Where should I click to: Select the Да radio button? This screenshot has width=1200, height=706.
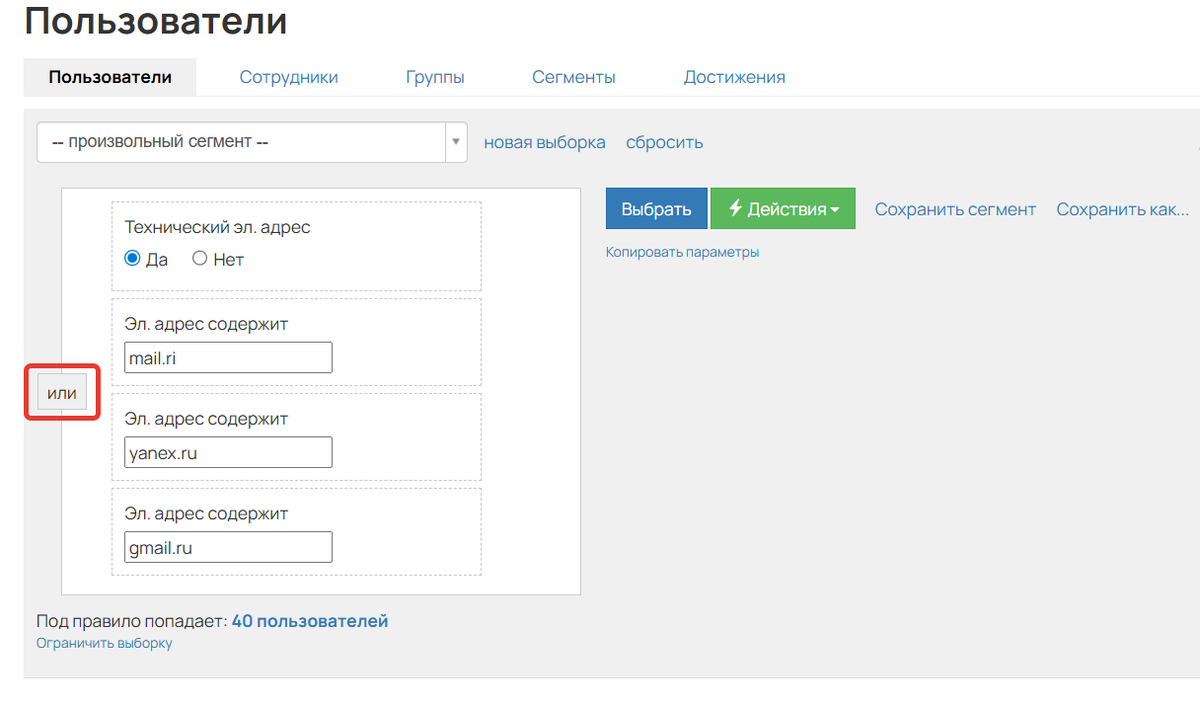[131, 258]
